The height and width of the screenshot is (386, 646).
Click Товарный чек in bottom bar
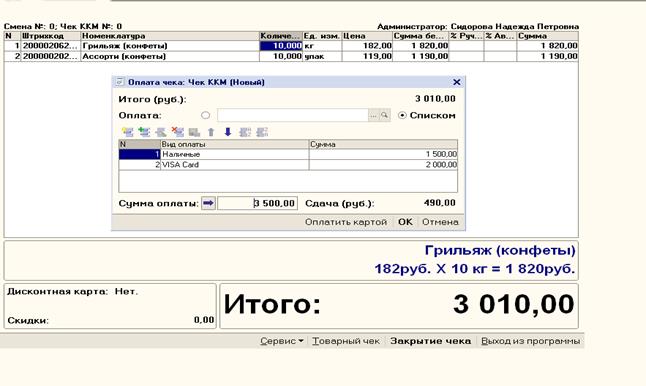[x=346, y=341]
